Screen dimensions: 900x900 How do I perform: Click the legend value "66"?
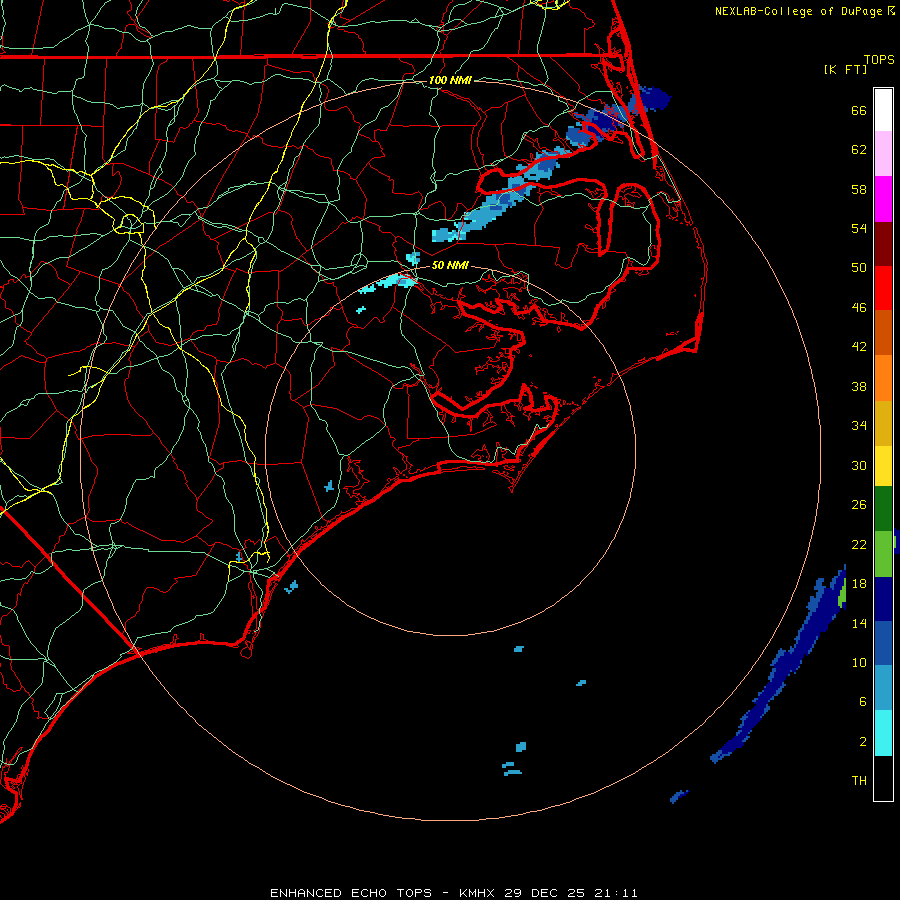point(859,110)
